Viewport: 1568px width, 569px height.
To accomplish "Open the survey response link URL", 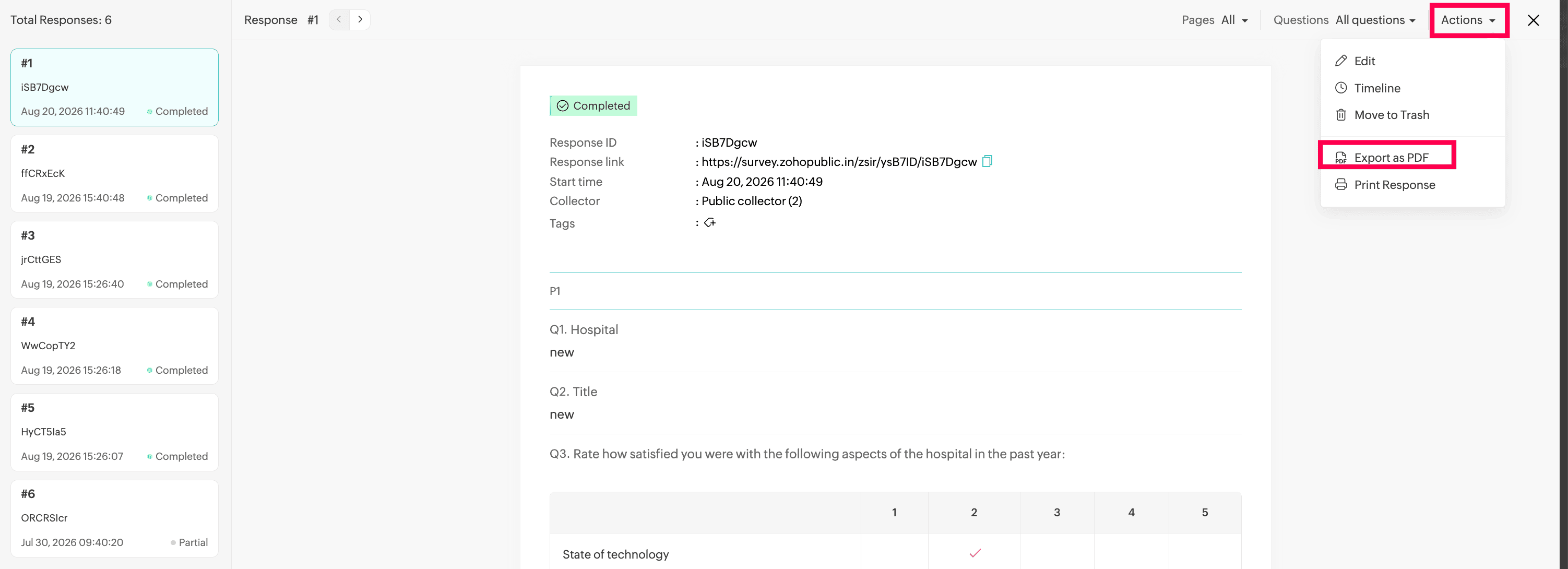I will (839, 162).
